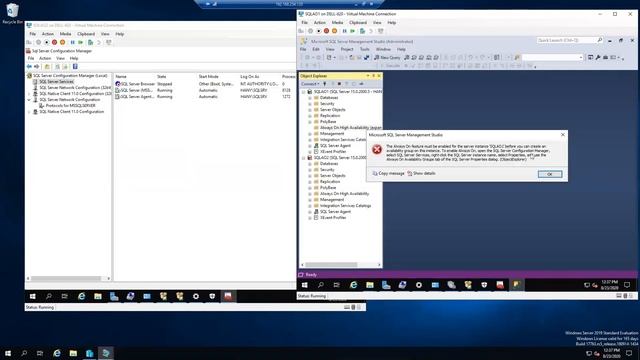Click shut down icon in SQLAG1 VM toolbar

(x=327, y=31)
